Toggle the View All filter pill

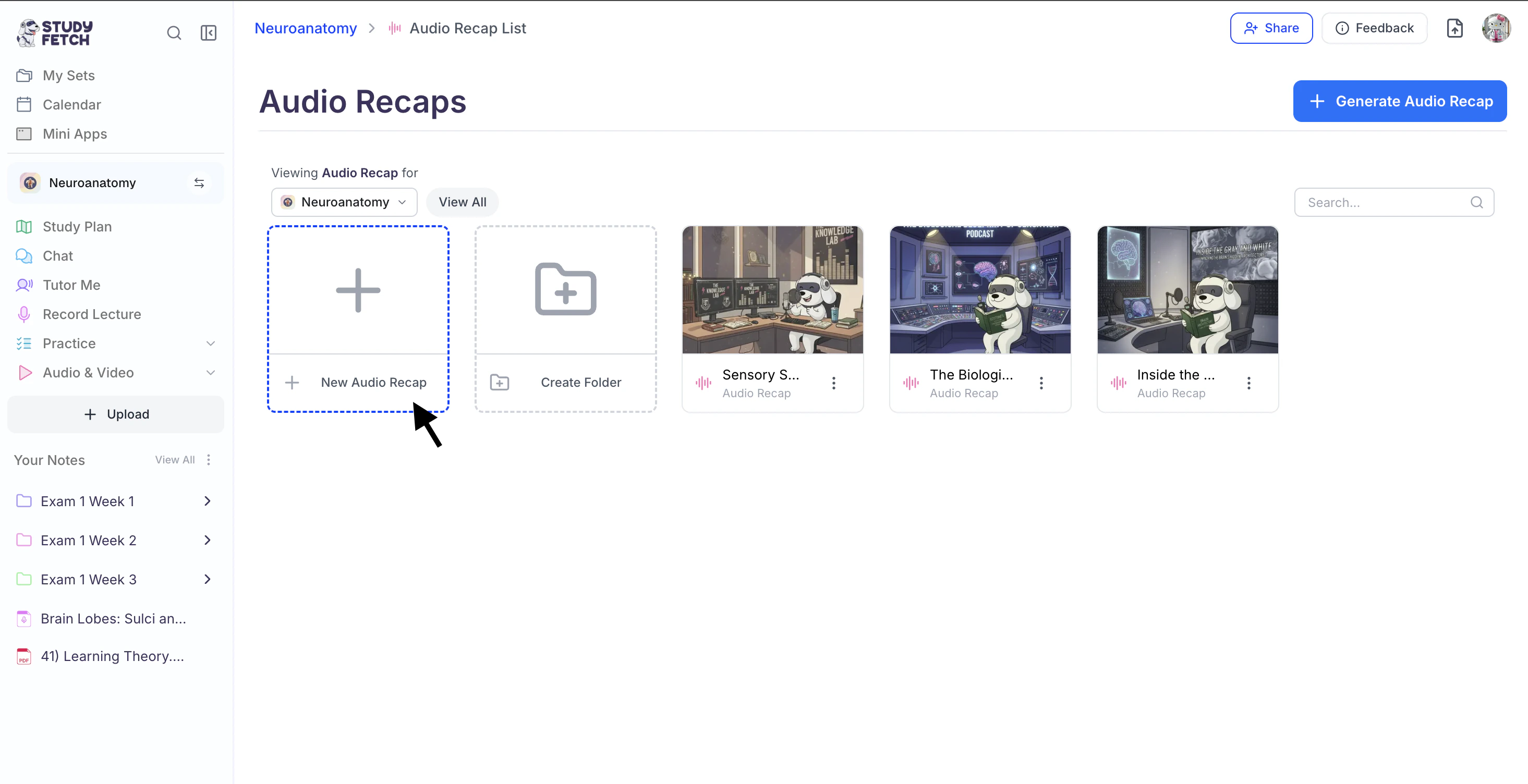click(x=462, y=202)
